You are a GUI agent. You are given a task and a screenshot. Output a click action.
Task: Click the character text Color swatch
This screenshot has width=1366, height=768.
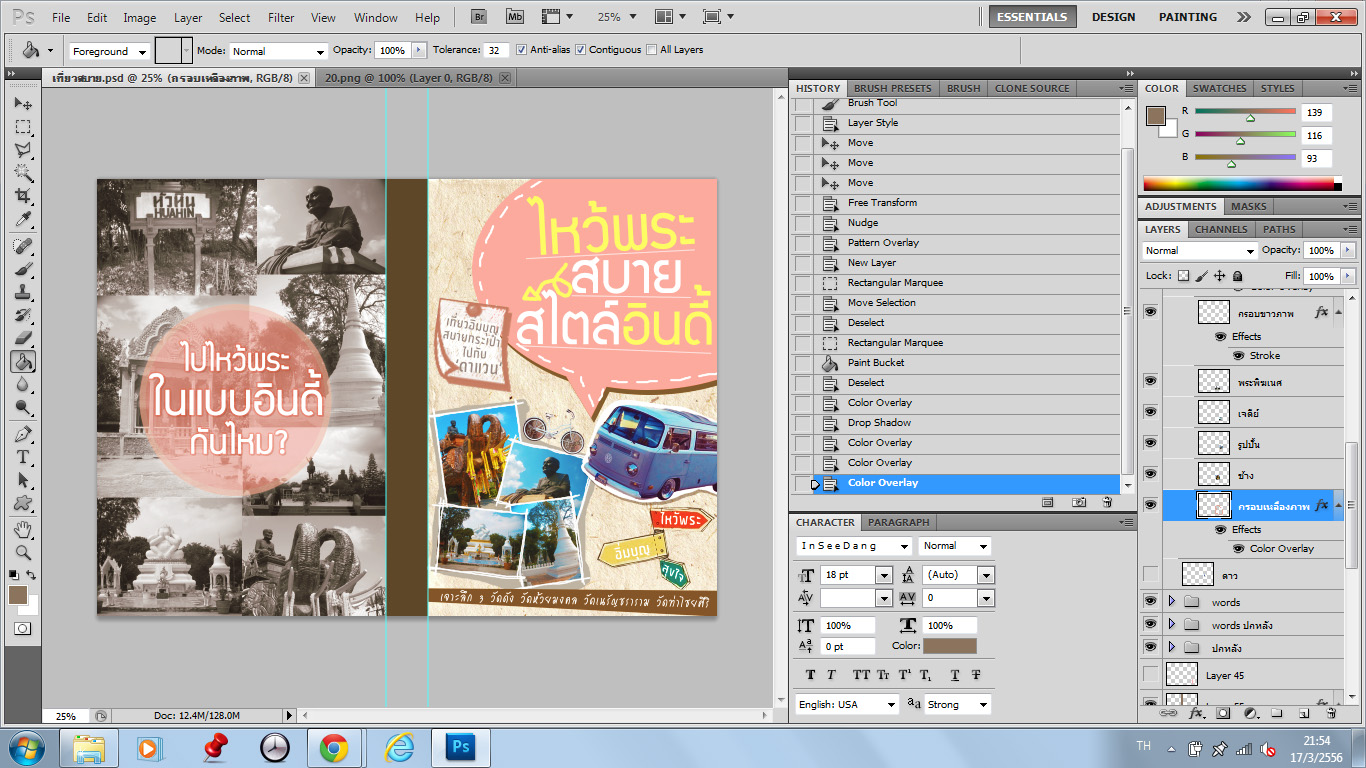tap(949, 646)
